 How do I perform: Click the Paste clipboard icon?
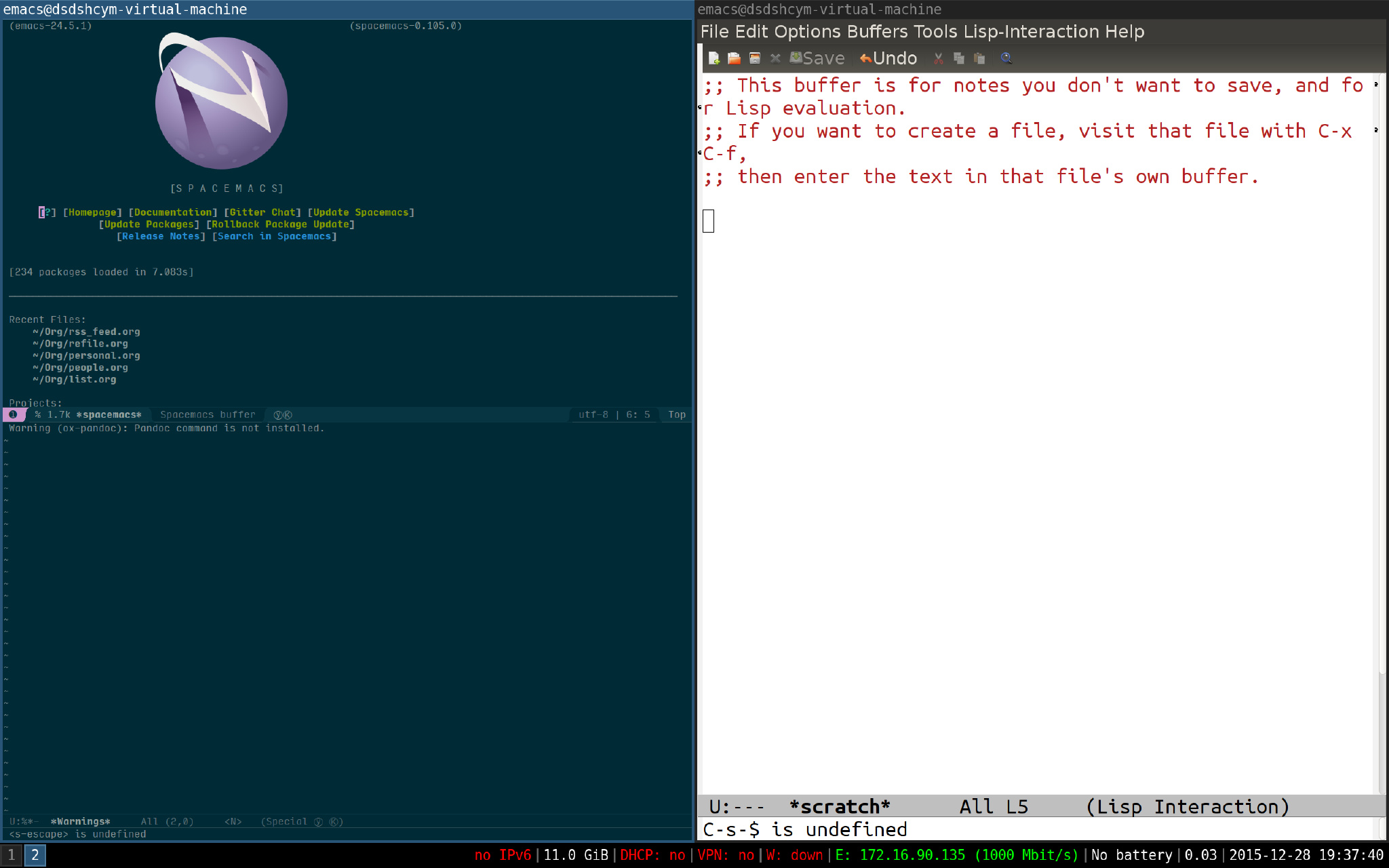pos(979,58)
